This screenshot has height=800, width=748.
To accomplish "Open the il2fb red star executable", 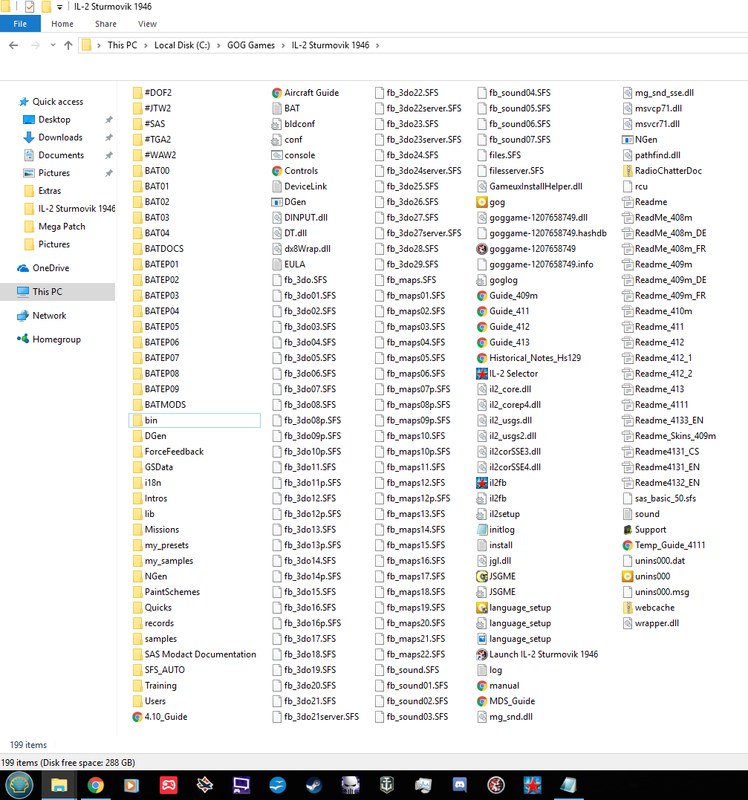I will [491, 483].
